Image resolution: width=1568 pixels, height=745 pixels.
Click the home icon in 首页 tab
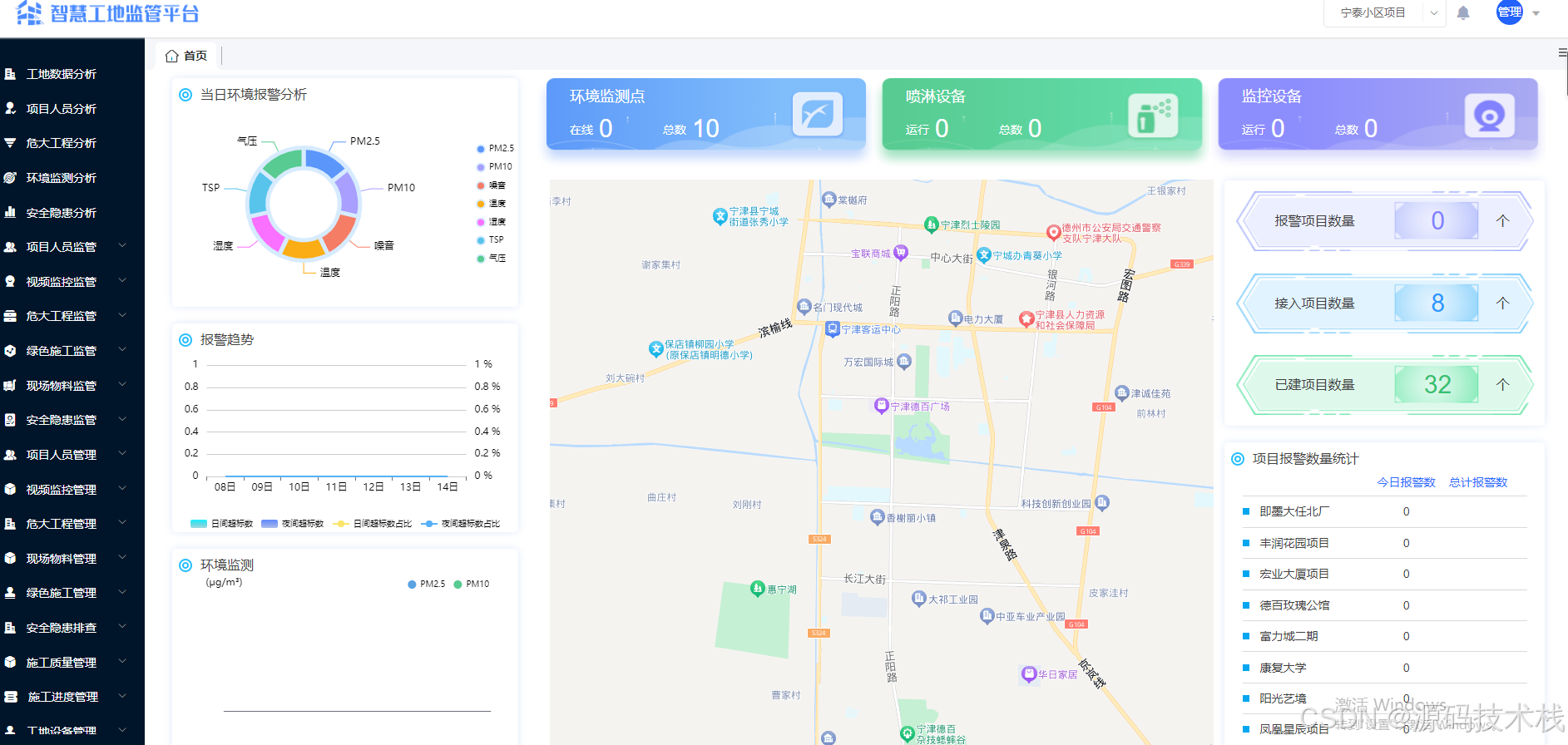pyautogui.click(x=172, y=56)
